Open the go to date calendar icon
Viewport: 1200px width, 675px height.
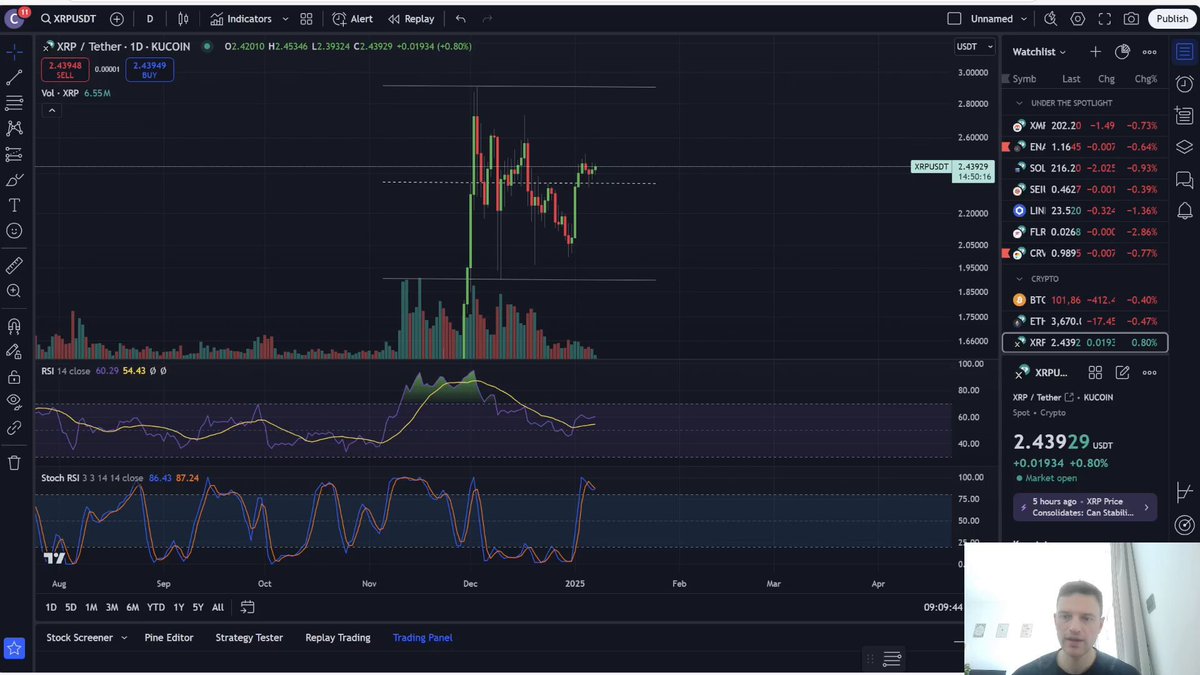(247, 607)
